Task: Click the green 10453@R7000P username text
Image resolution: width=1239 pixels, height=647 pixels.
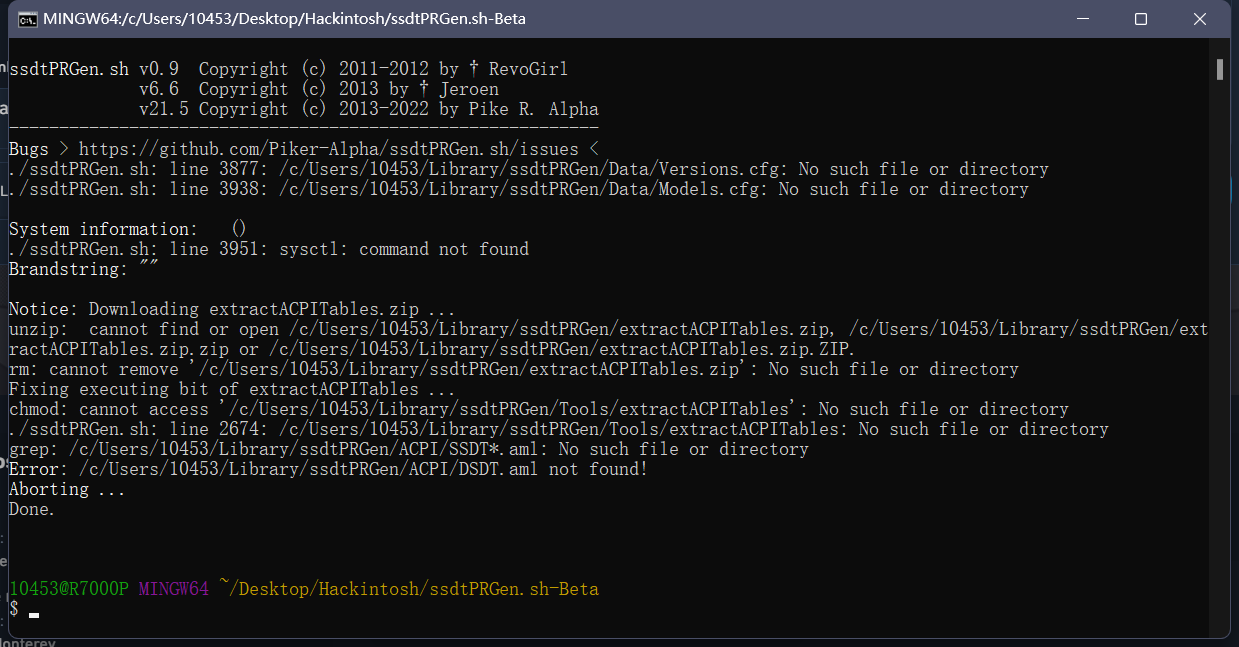Action: (x=68, y=589)
